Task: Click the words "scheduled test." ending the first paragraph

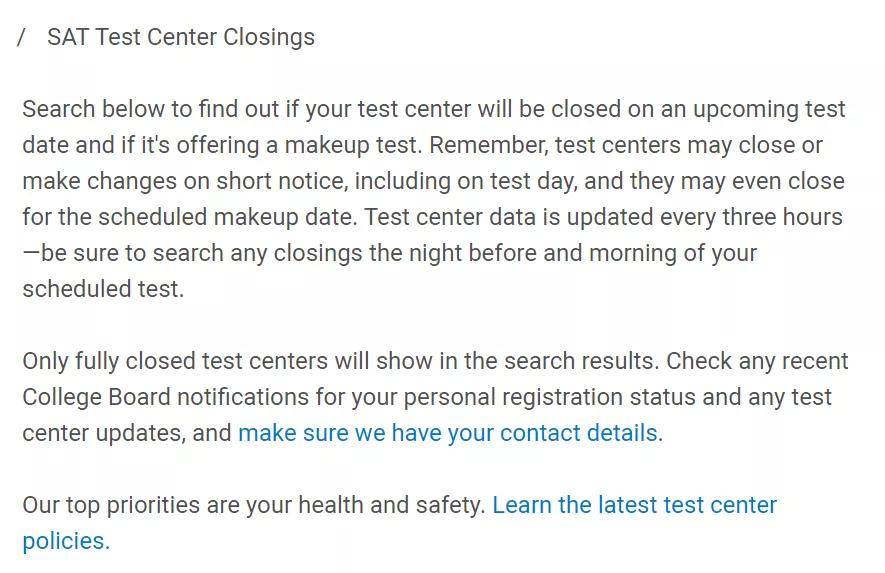Action: 103,289
